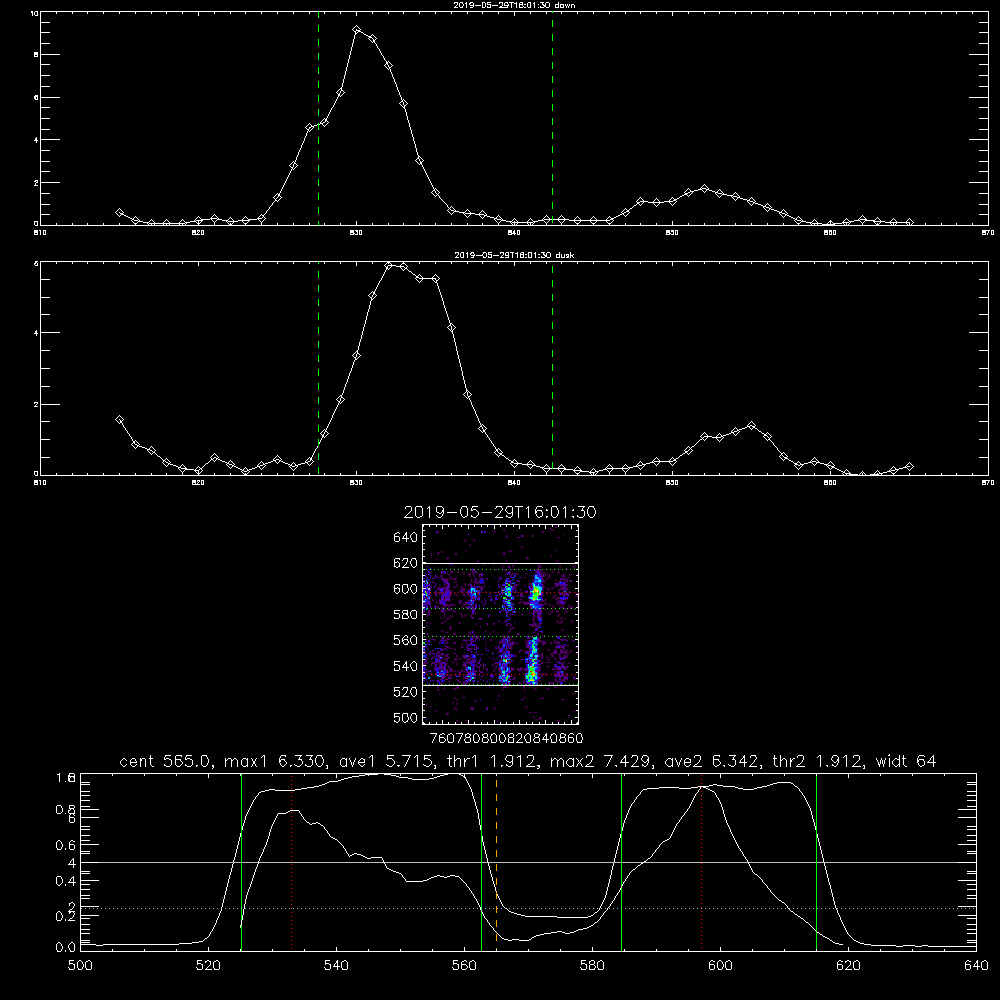The image size is (1000, 1000).
Task: Click x-axis label 640 in bottom plot
Action: (976, 966)
